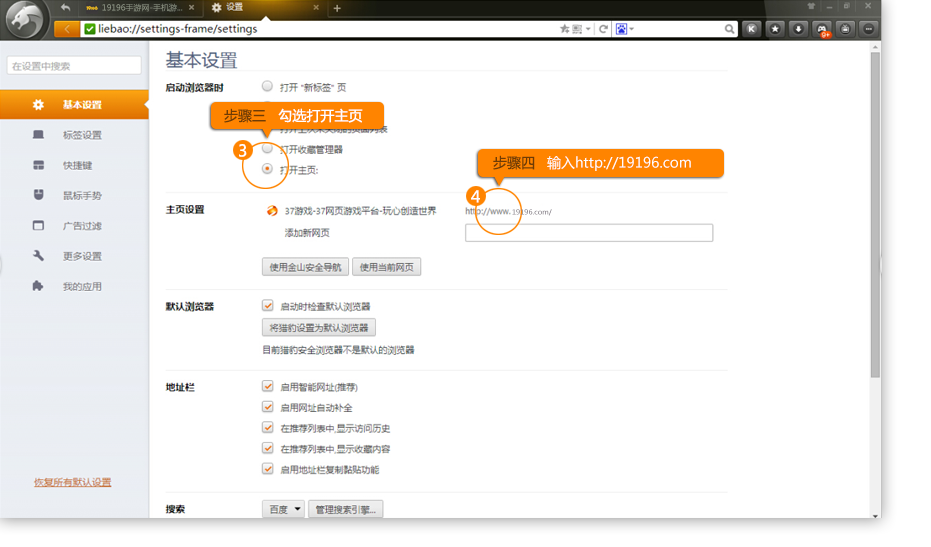Open the downloads toolbar icon
The image size is (931, 547).
[x=798, y=29]
